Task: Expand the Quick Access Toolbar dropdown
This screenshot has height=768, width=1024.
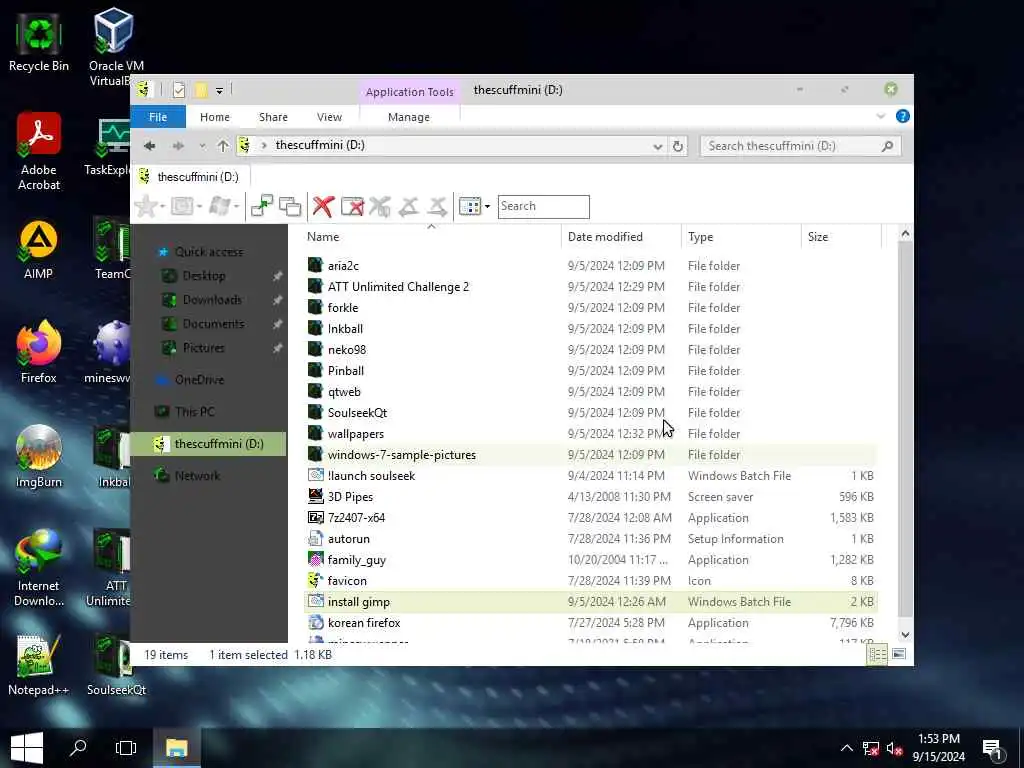Action: [x=219, y=91]
